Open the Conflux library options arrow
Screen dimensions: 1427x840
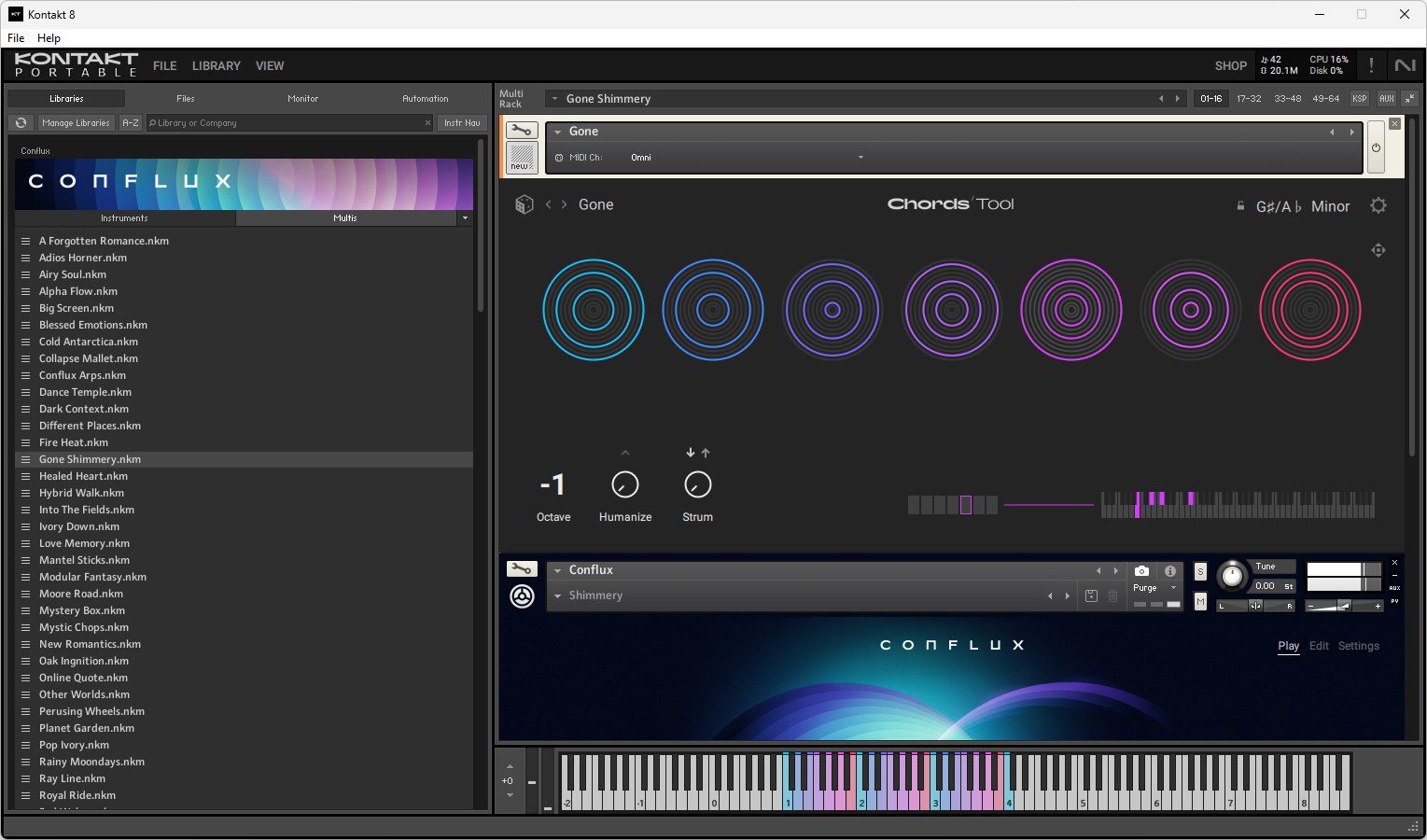[x=465, y=218]
